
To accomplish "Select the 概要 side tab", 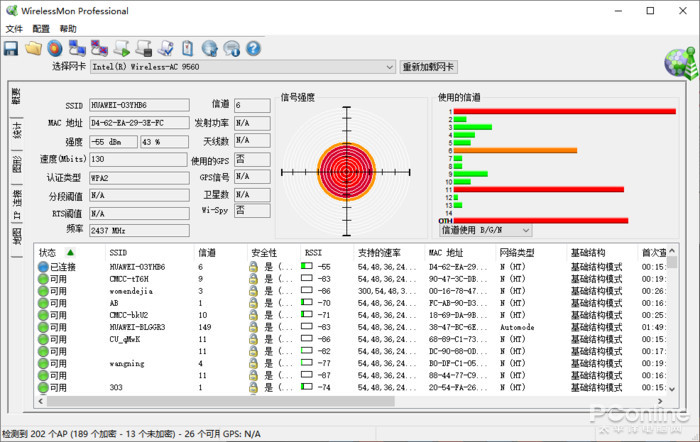I will pos(16,96).
